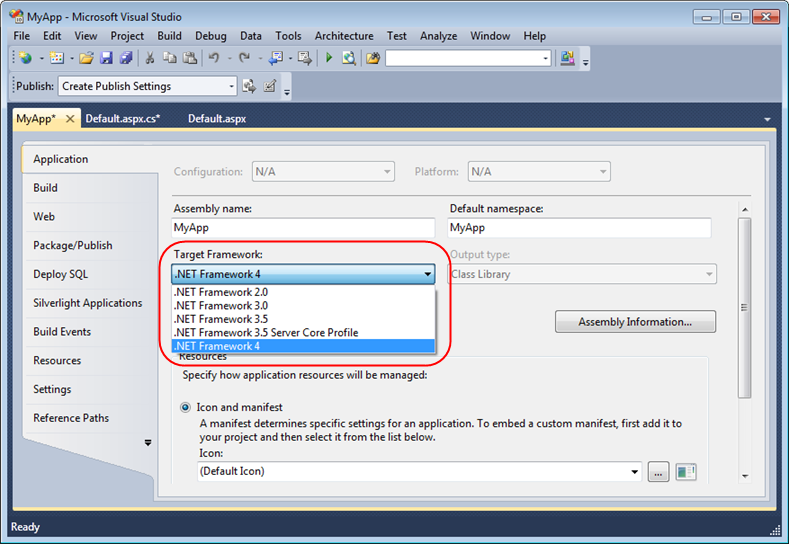Click the edit publish settings pencil icon
The image size is (789, 544).
coord(270,86)
